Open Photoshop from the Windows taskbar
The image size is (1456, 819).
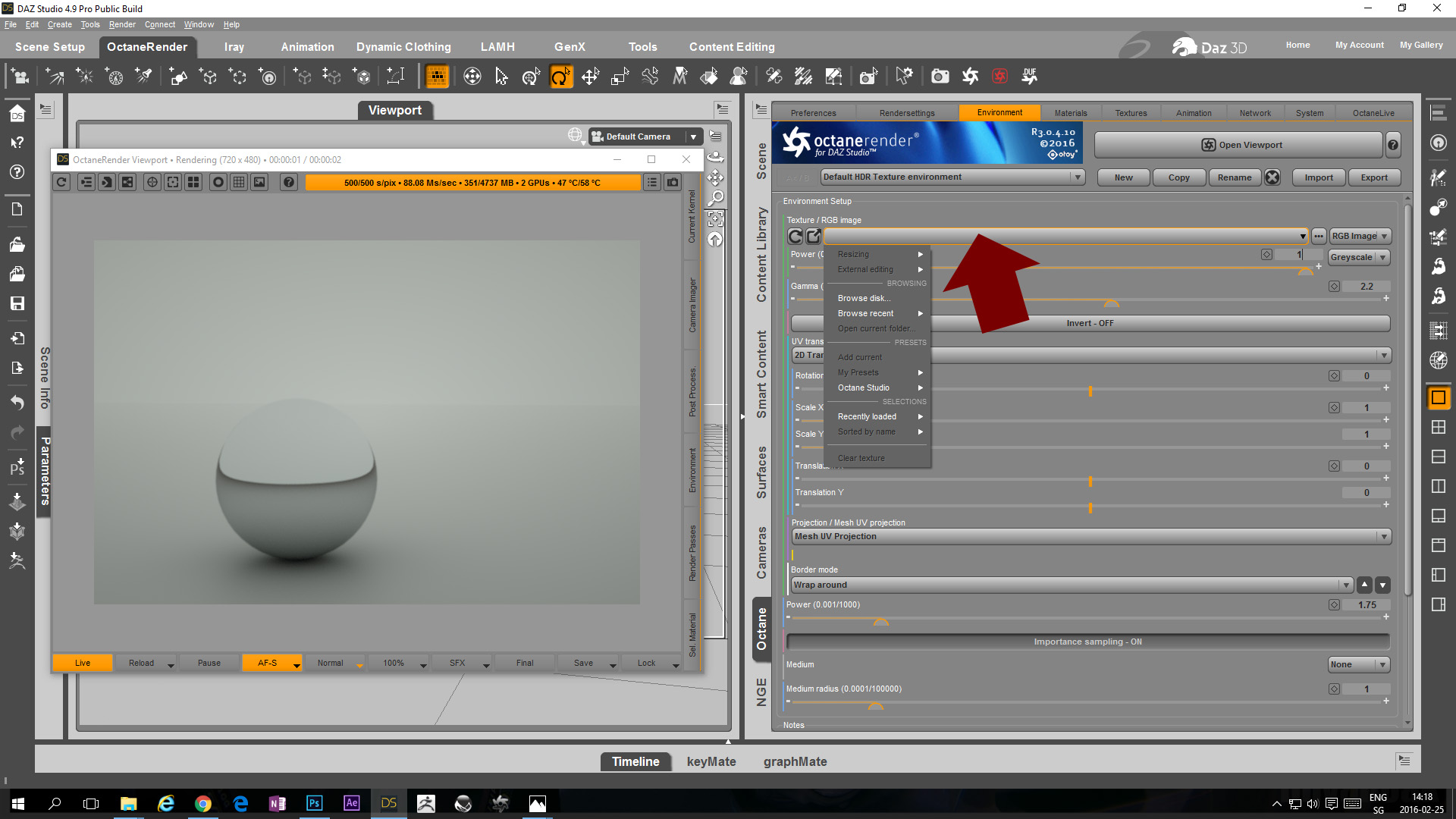[x=314, y=803]
